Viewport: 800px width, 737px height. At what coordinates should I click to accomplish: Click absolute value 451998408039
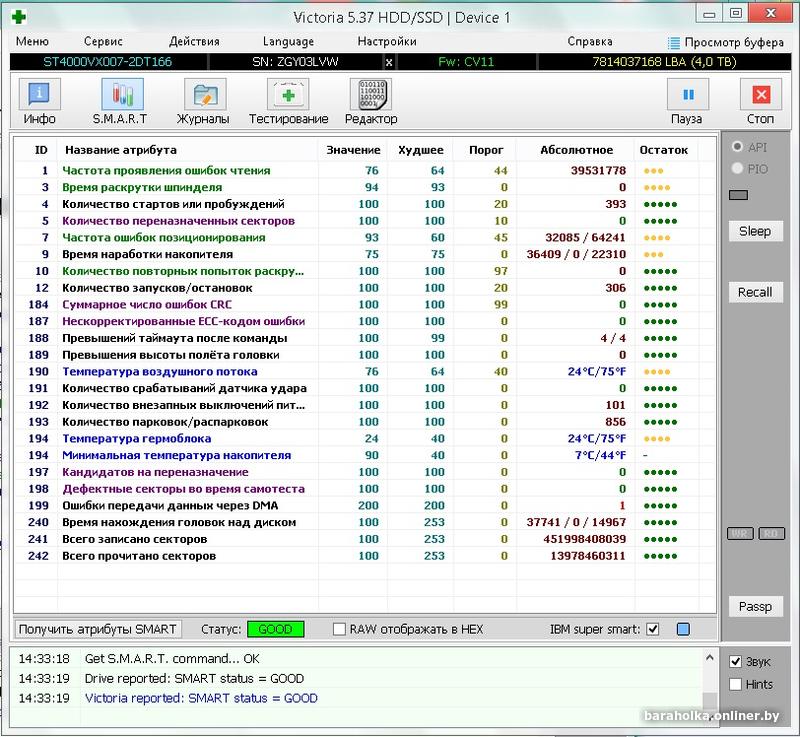point(585,539)
